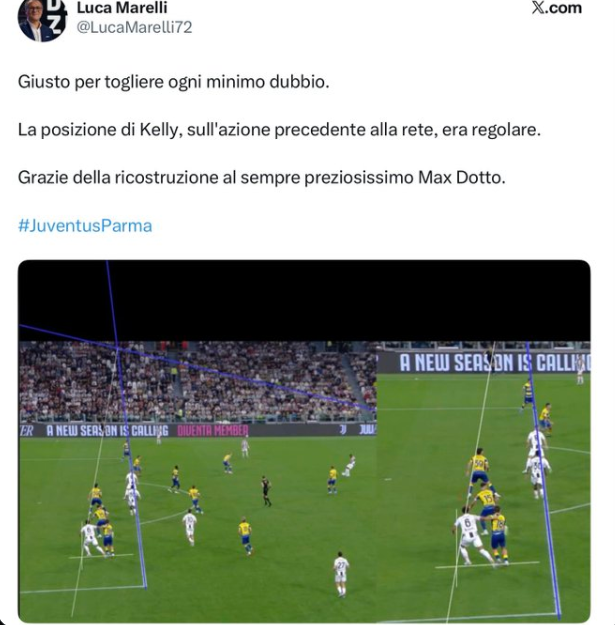Viewport: 615px width, 625px height.
Task: Click the X.com logo
Action: pyautogui.click(x=556, y=8)
